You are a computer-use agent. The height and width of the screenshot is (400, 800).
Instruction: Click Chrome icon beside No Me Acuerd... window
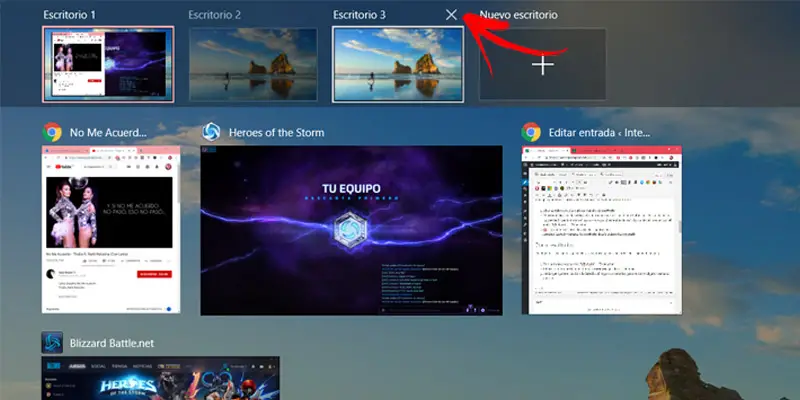click(52, 132)
